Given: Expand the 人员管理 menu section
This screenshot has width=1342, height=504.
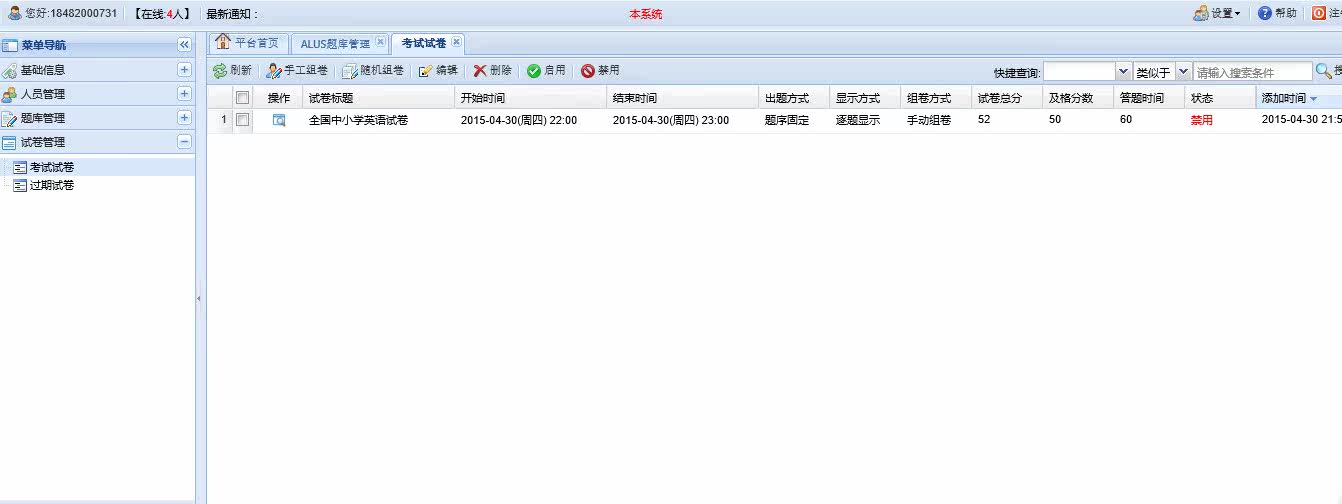Looking at the screenshot, I should tap(184, 93).
